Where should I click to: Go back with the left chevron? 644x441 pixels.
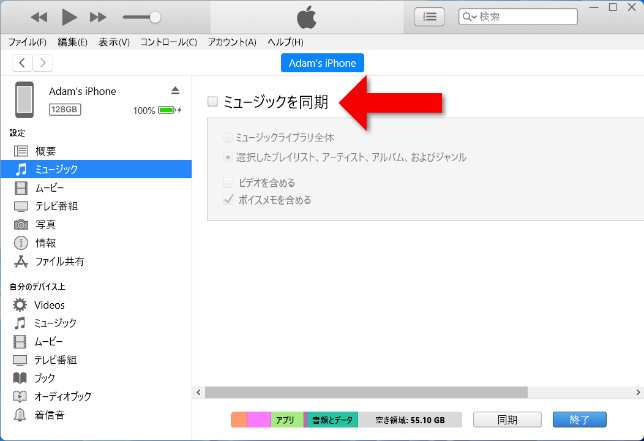22,63
